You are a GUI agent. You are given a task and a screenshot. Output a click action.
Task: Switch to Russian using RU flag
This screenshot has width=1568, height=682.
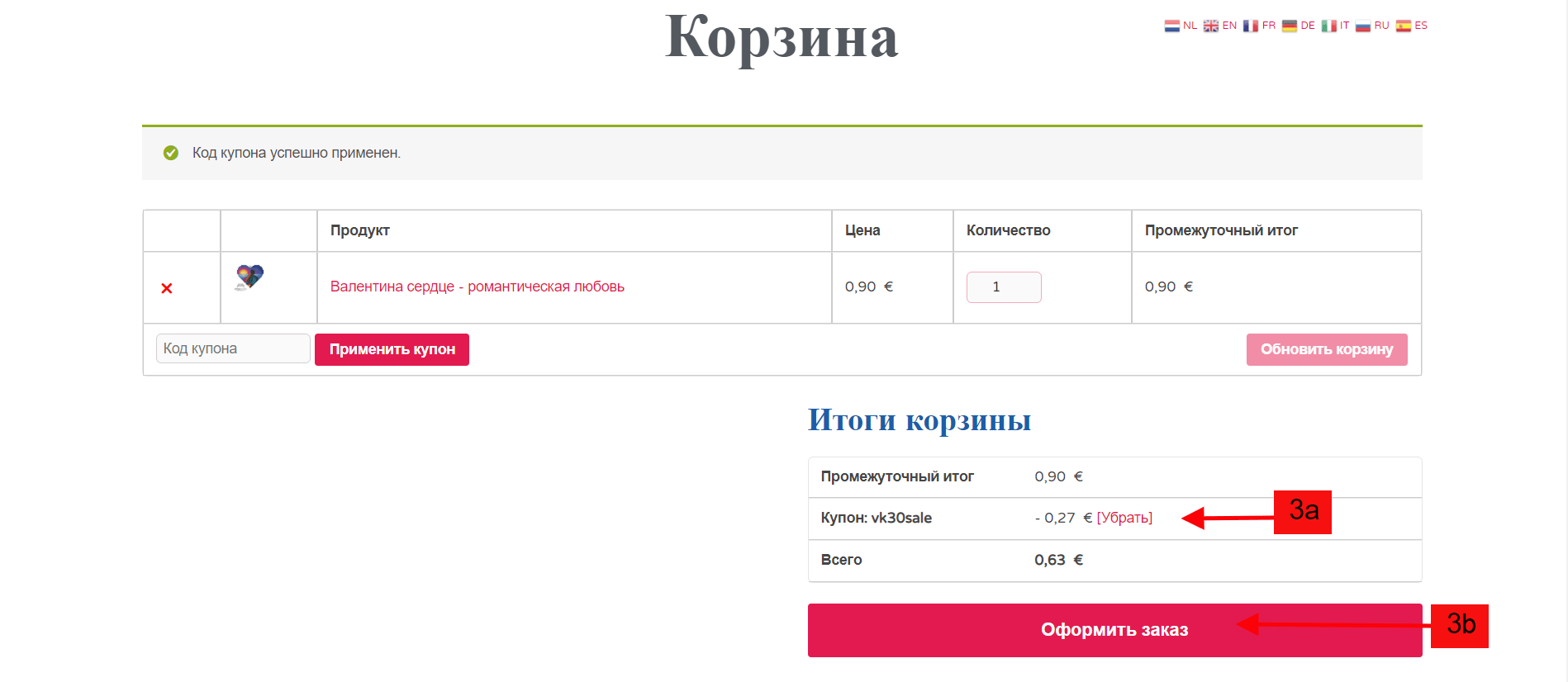click(1372, 26)
